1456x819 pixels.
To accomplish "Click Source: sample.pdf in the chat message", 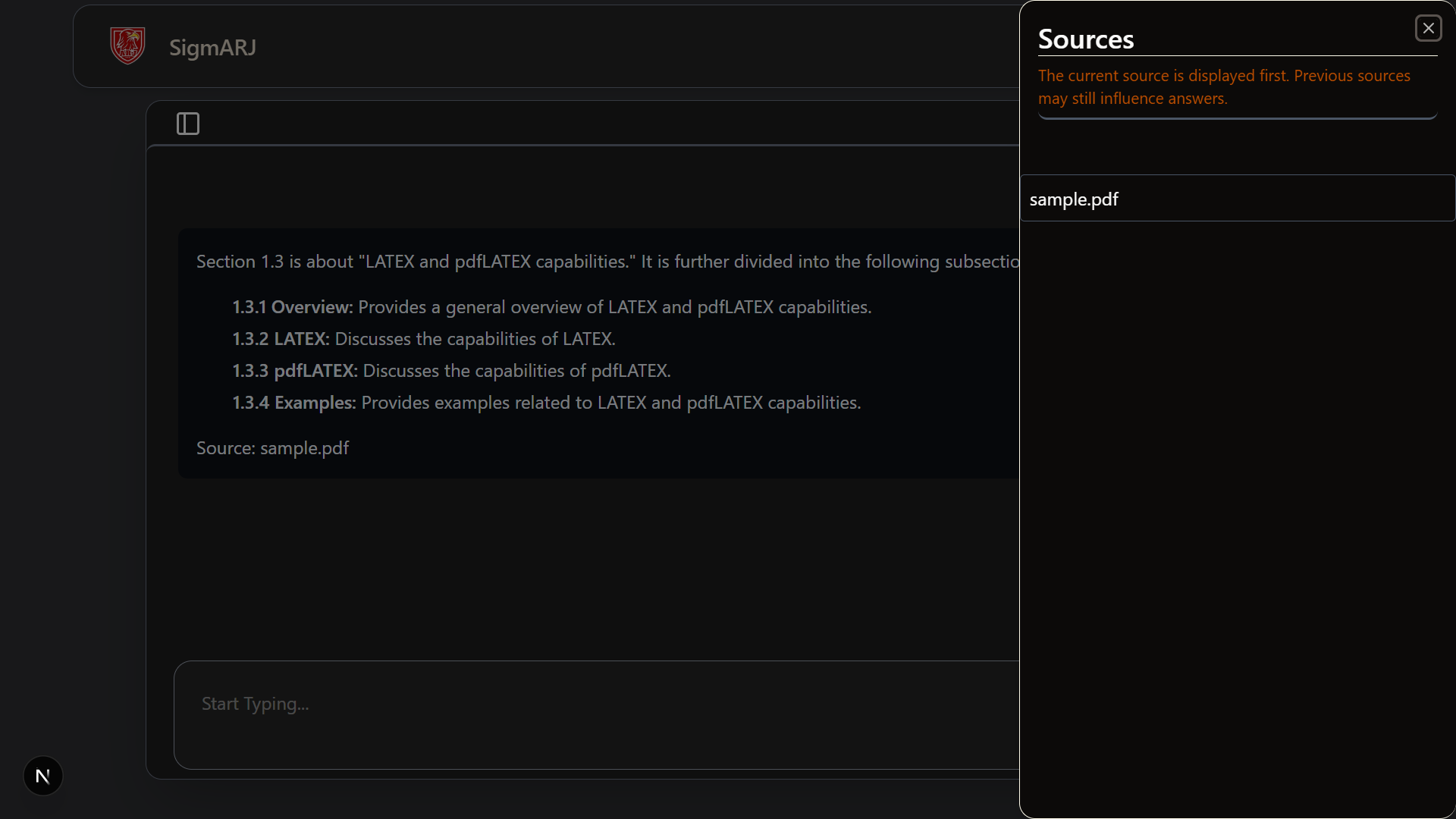I will point(272,448).
